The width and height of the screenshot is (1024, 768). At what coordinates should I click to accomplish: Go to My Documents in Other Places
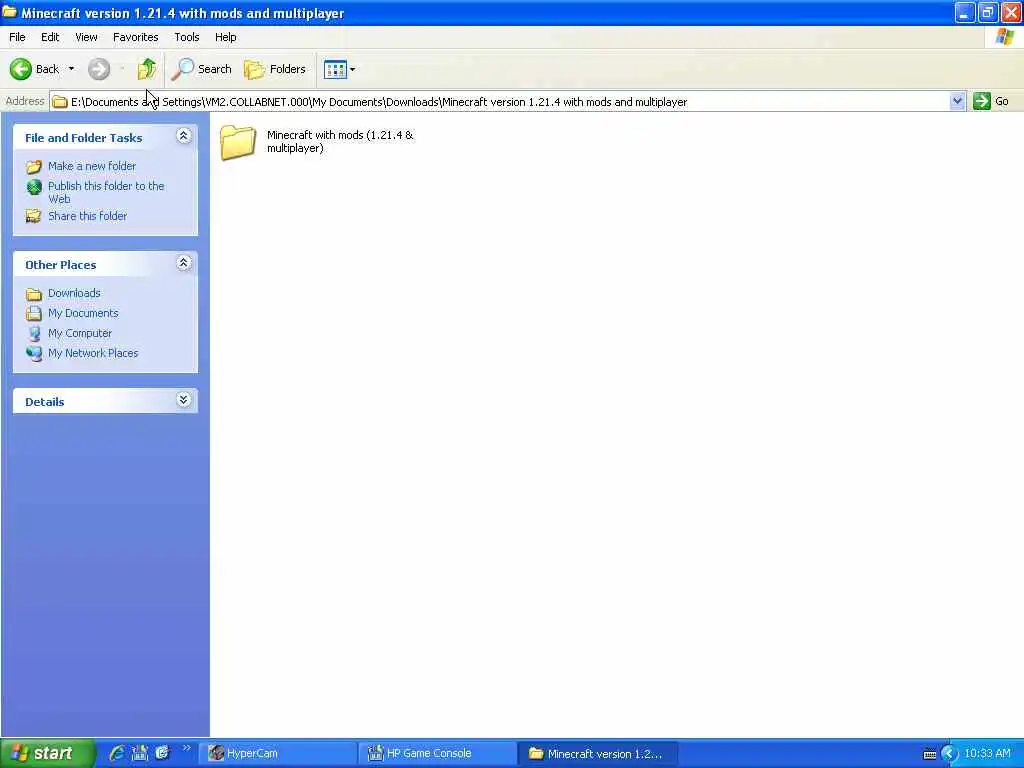point(83,313)
